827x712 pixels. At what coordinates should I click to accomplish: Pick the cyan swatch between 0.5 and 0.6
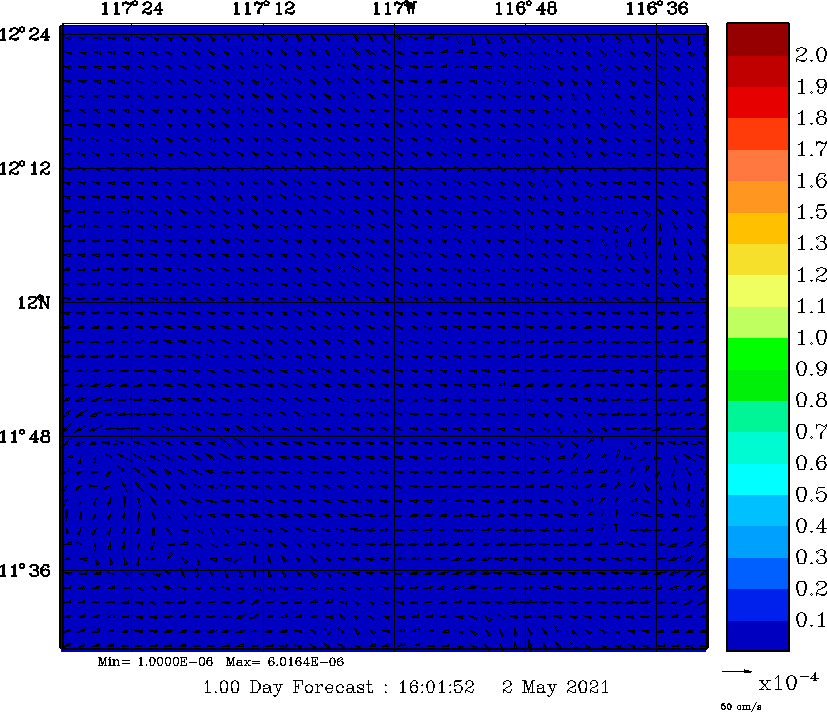[x=758, y=479]
